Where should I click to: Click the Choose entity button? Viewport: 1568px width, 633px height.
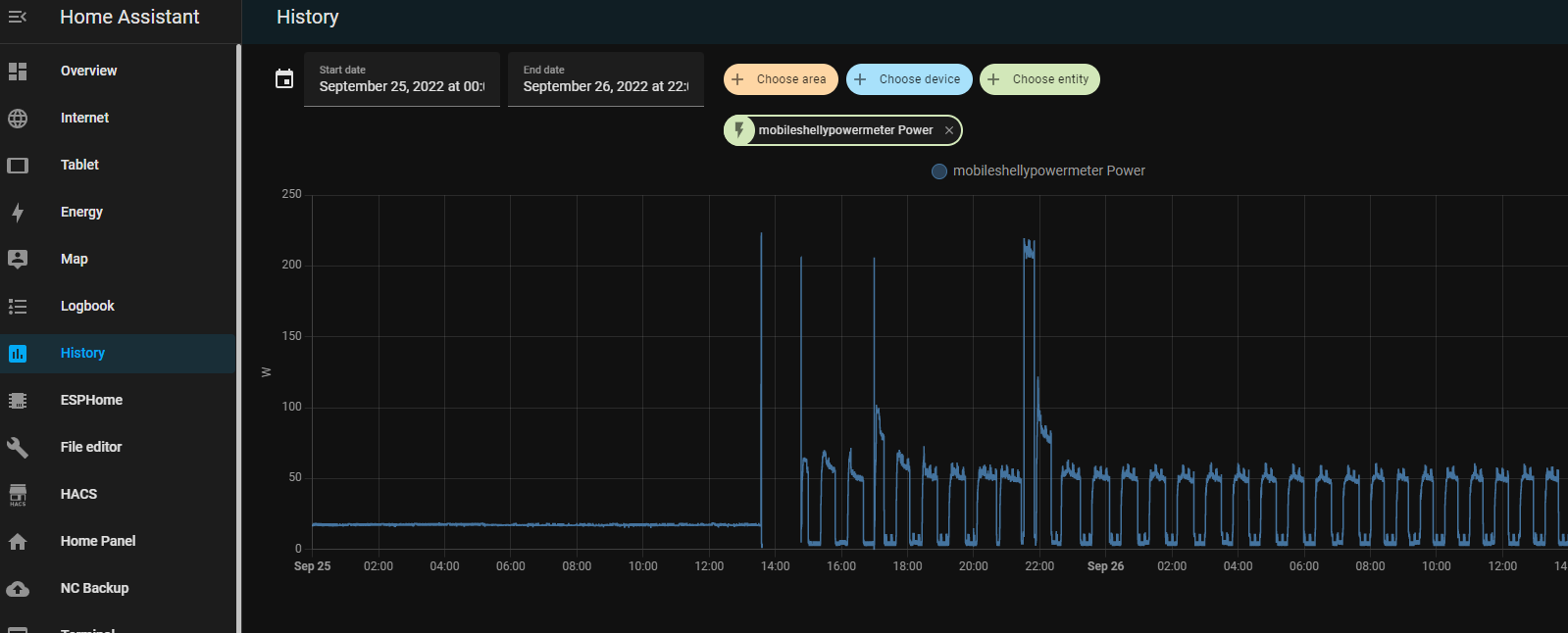pyautogui.click(x=1039, y=79)
